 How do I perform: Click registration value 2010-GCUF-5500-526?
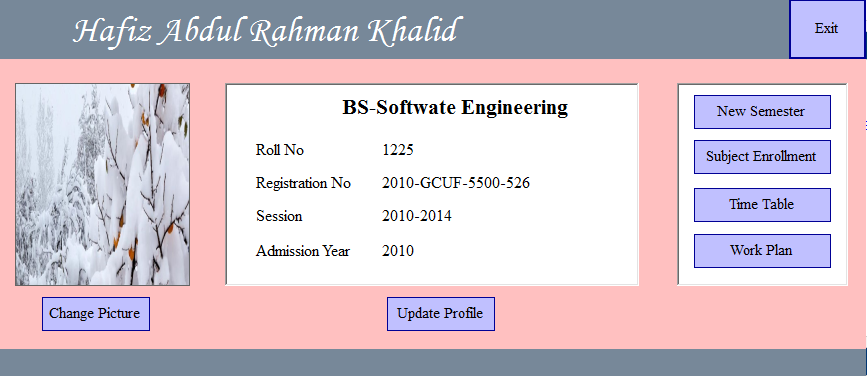coord(456,183)
